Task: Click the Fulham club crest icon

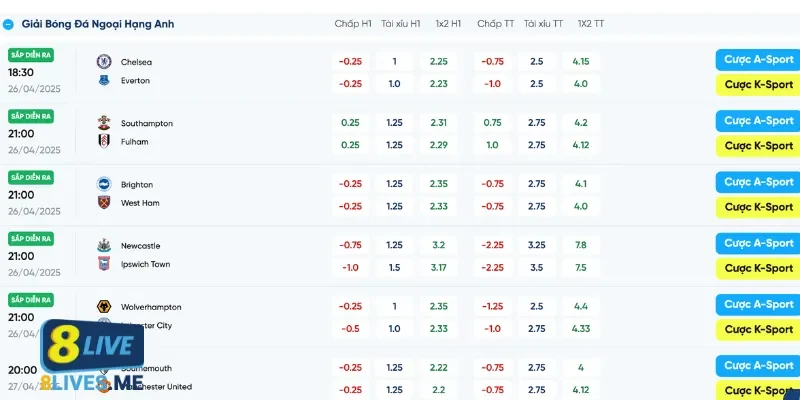Action: (103, 142)
